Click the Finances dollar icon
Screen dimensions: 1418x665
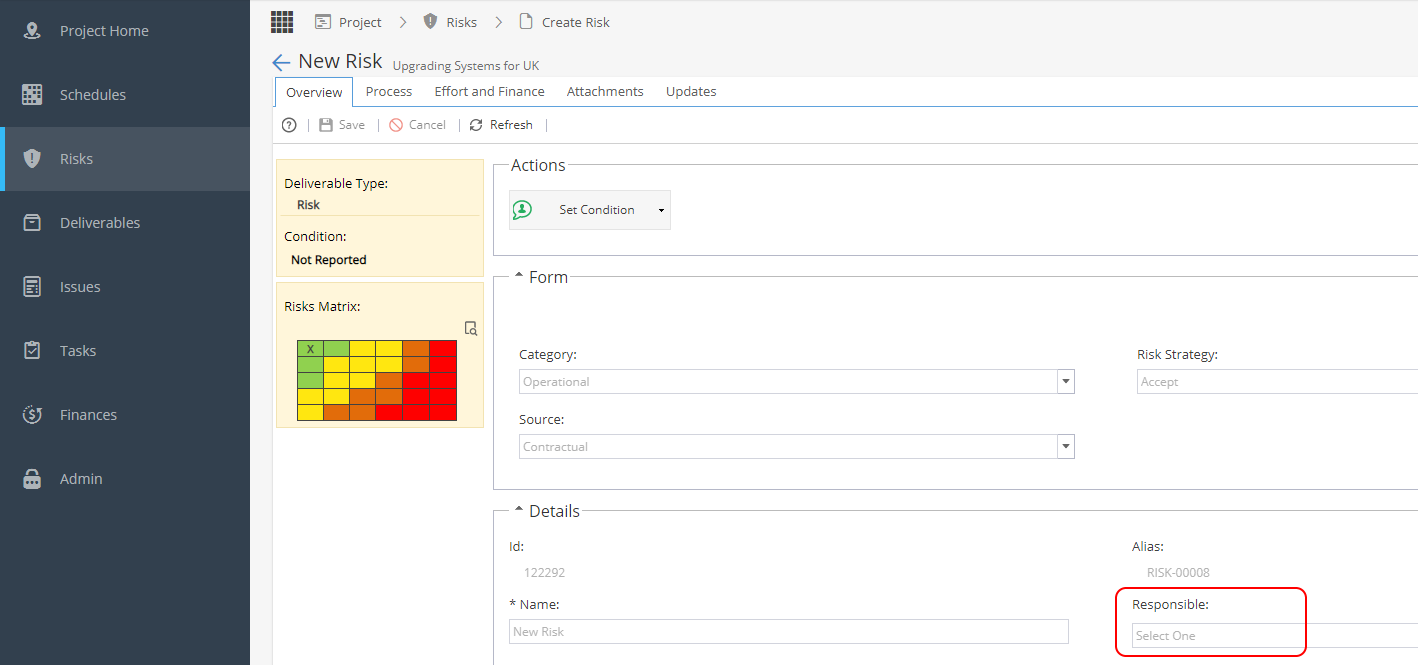tap(32, 415)
